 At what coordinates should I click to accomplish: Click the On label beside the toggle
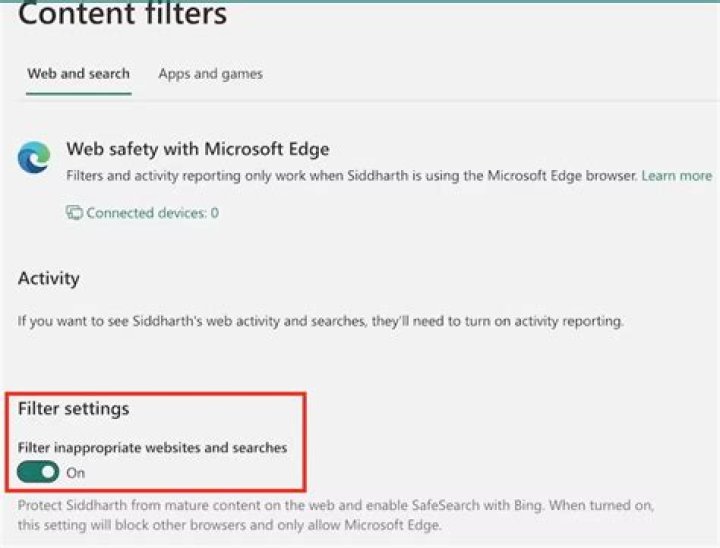coord(76,473)
